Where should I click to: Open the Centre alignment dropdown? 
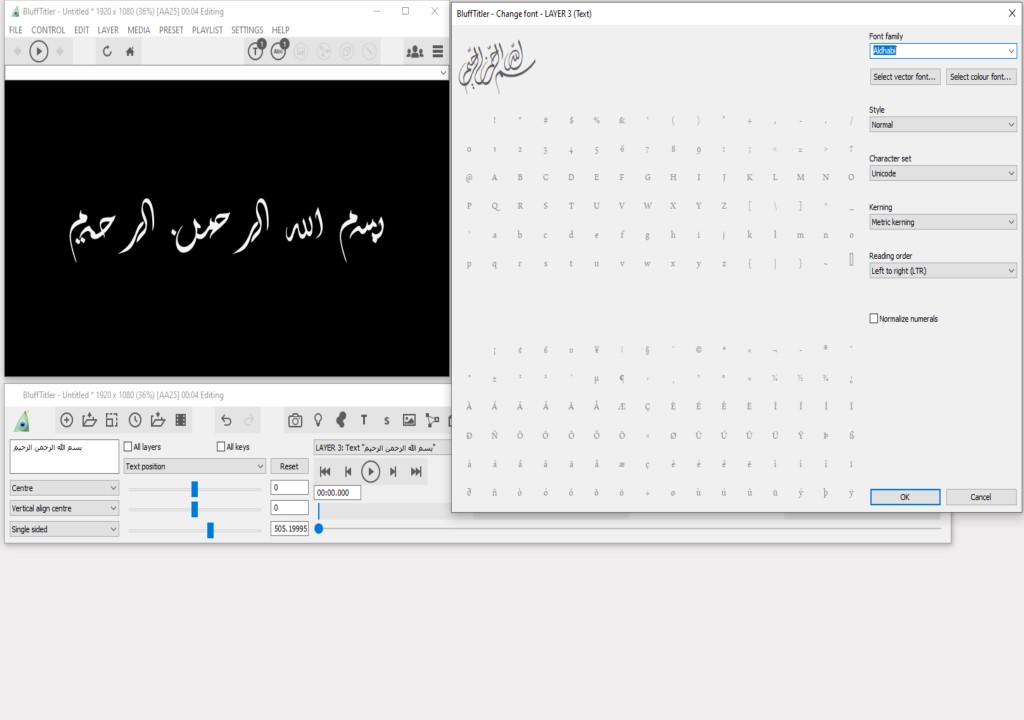click(x=64, y=488)
